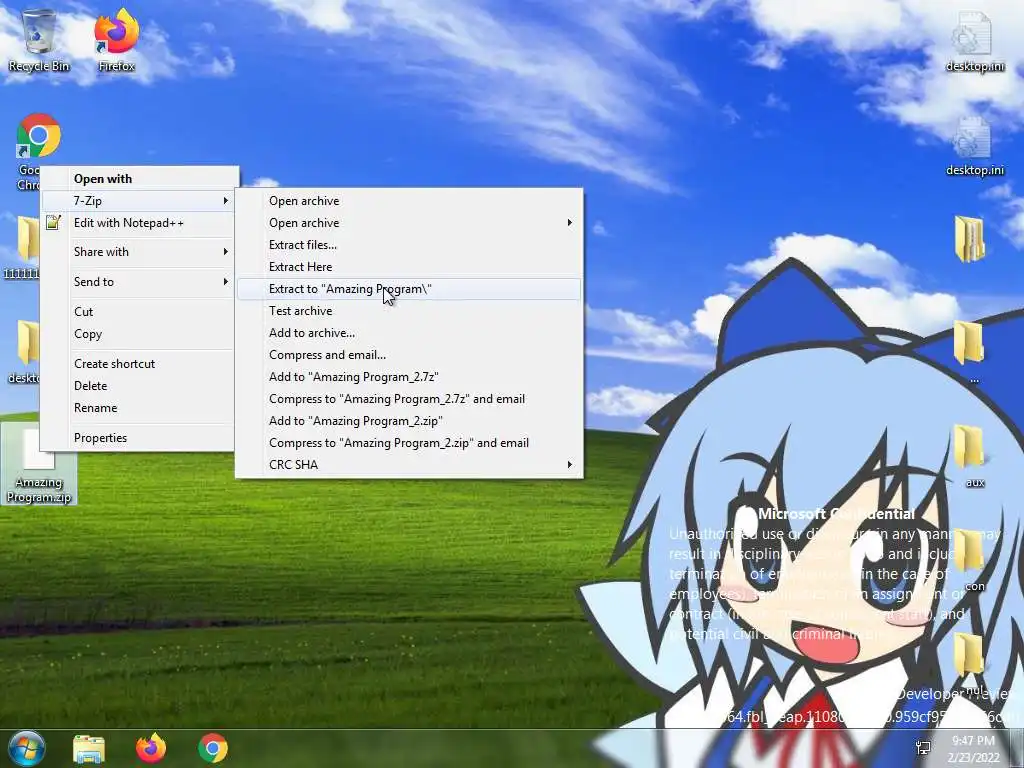Select Add to "Amazing Program_2.7z"
The height and width of the screenshot is (768, 1024).
[409, 377]
